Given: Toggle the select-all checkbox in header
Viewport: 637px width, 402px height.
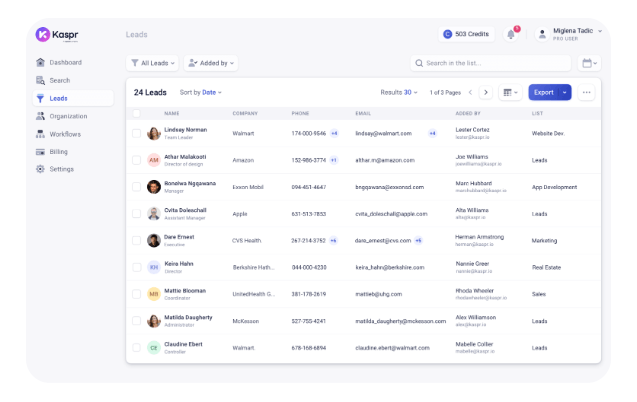Looking at the screenshot, I should coord(136,113).
